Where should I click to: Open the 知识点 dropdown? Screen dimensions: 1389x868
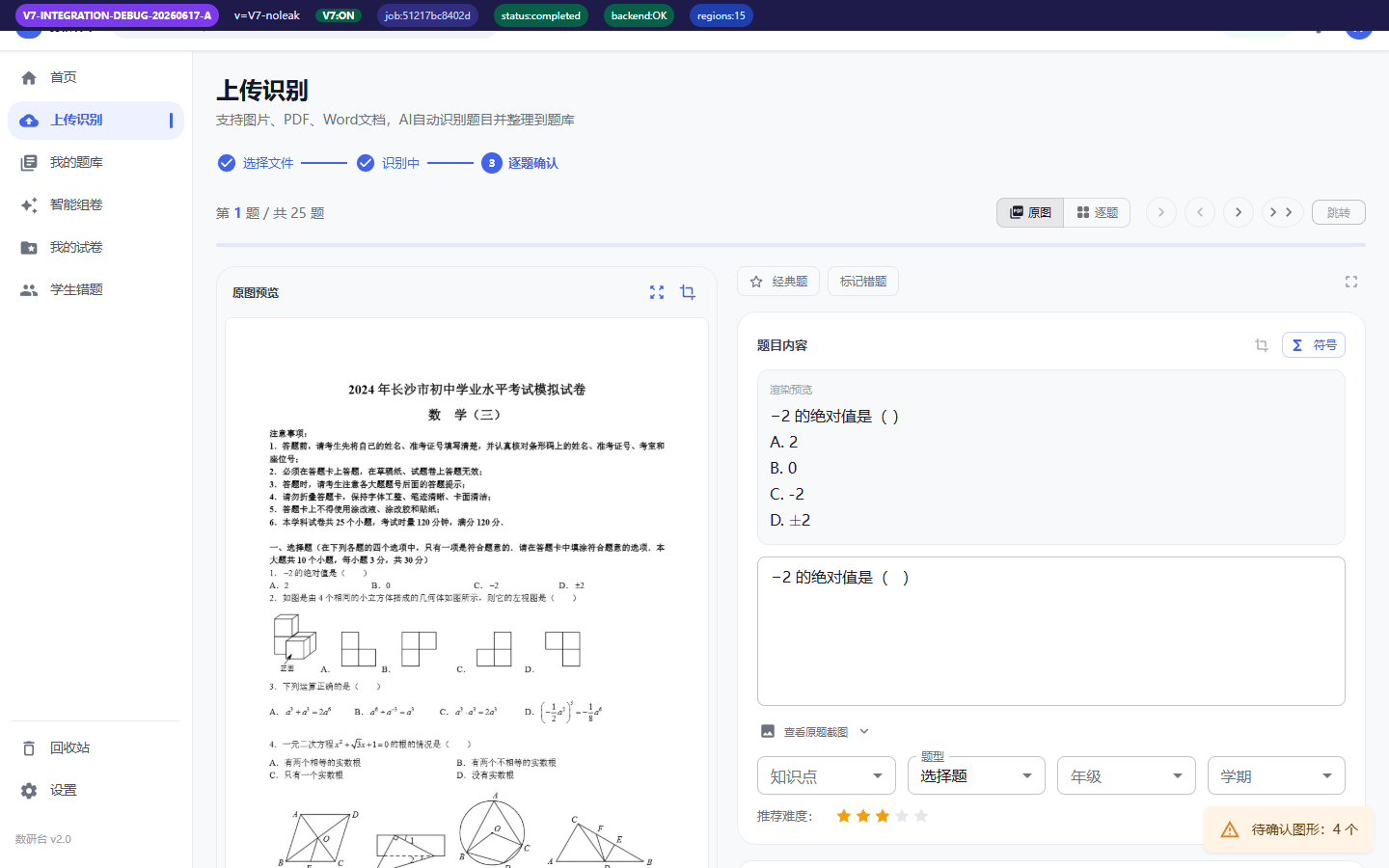(x=827, y=775)
